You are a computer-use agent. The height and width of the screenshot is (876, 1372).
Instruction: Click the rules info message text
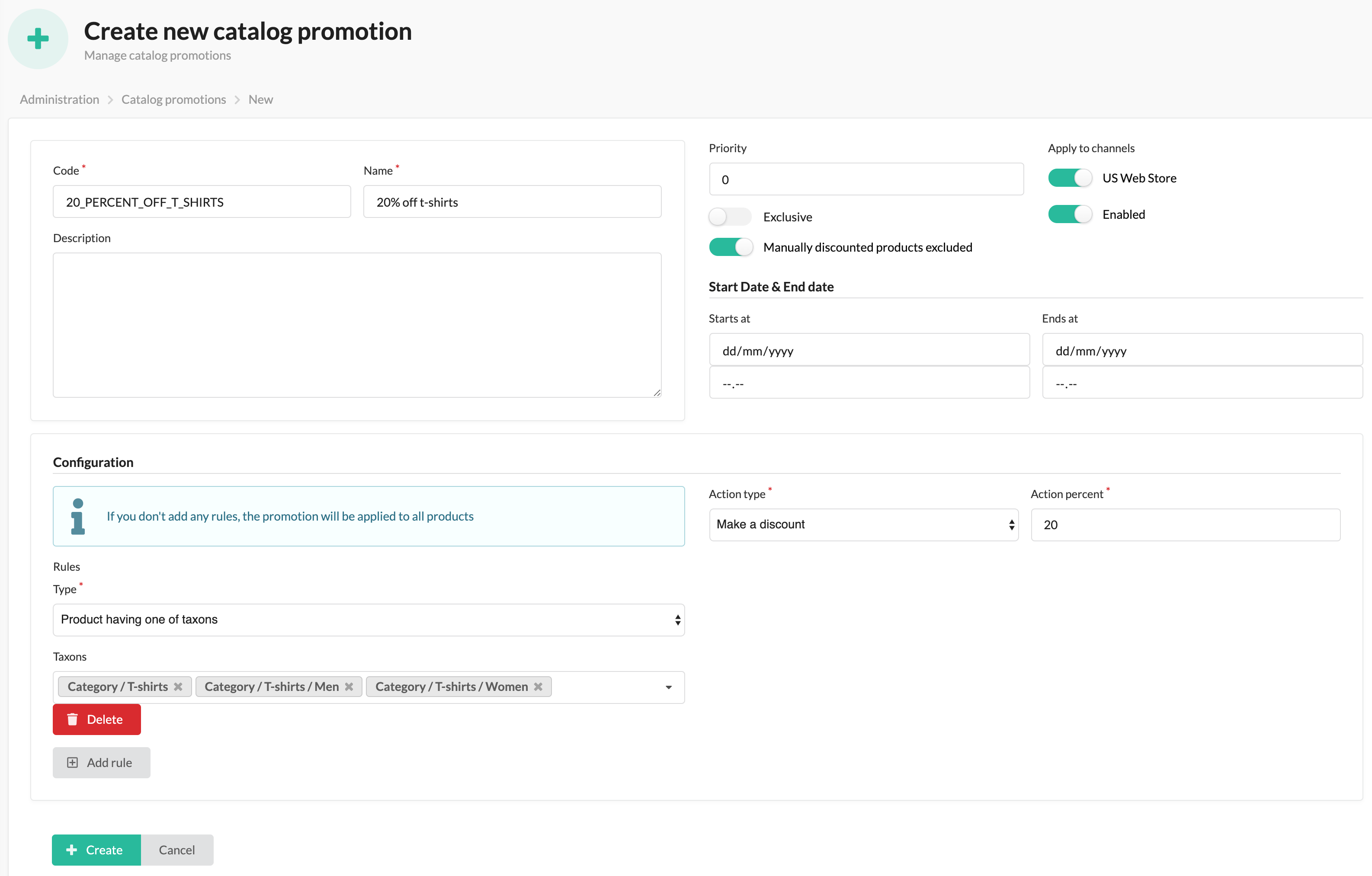[x=290, y=517]
